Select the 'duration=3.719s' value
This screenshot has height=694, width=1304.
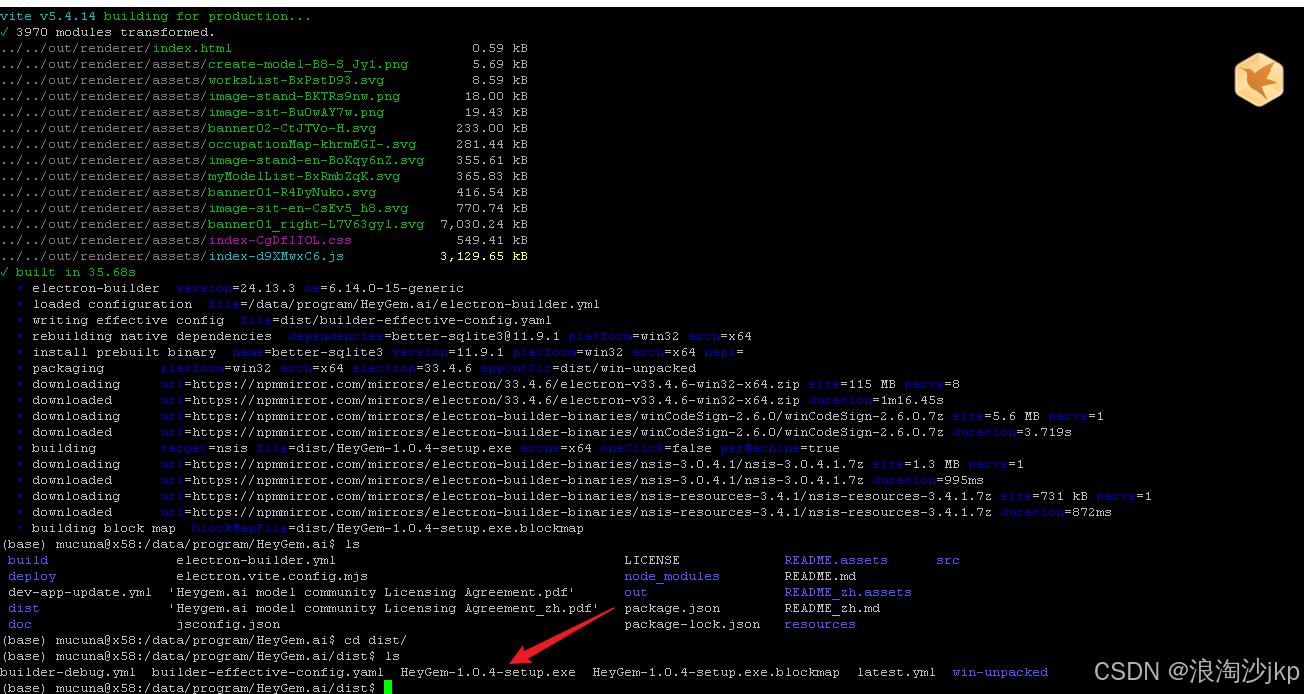pos(1012,432)
